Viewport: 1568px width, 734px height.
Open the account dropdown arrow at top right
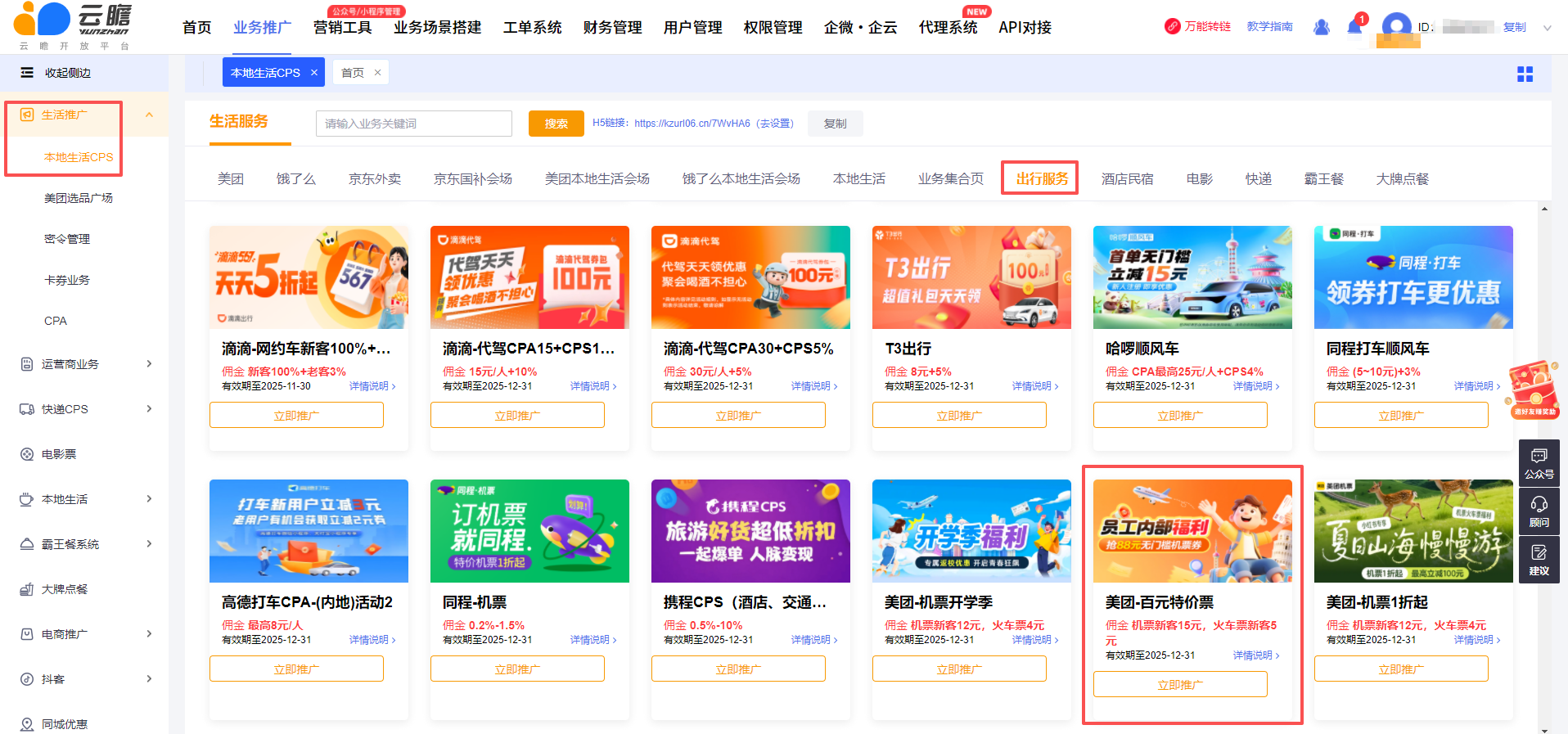(x=1547, y=28)
